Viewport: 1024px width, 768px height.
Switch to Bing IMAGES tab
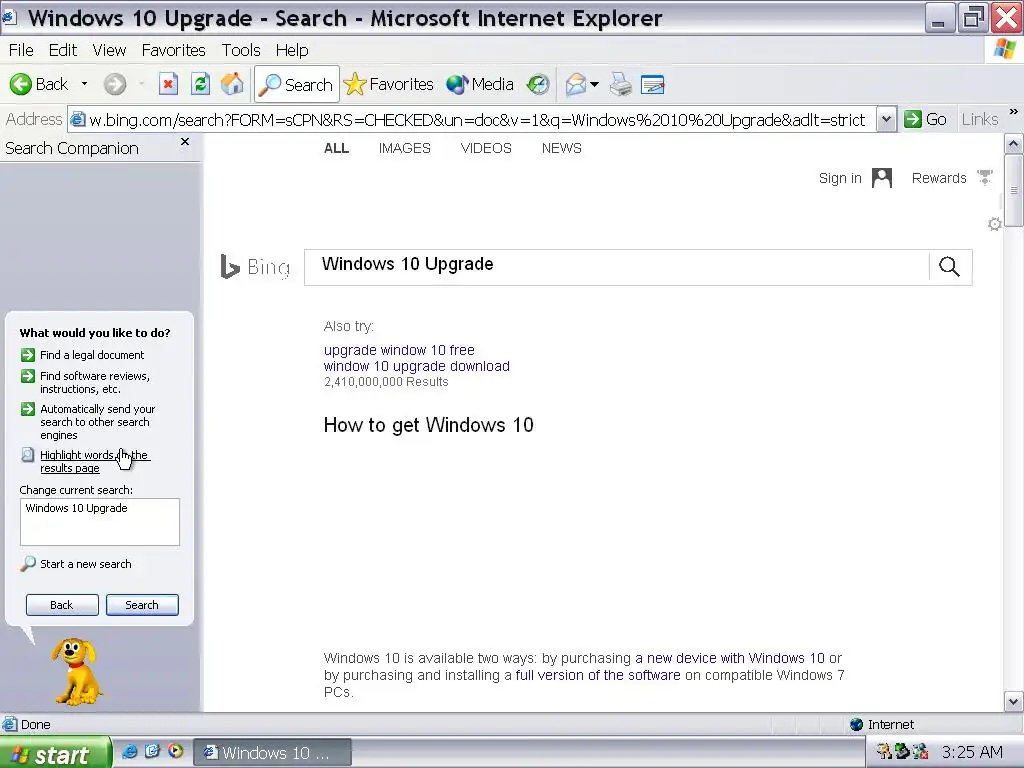[x=404, y=148]
